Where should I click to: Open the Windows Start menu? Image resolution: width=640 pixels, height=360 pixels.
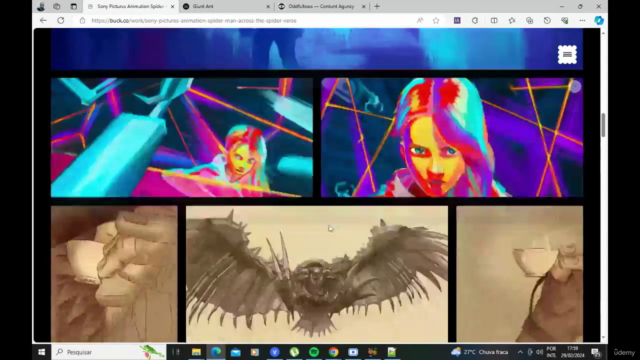(x=41, y=352)
